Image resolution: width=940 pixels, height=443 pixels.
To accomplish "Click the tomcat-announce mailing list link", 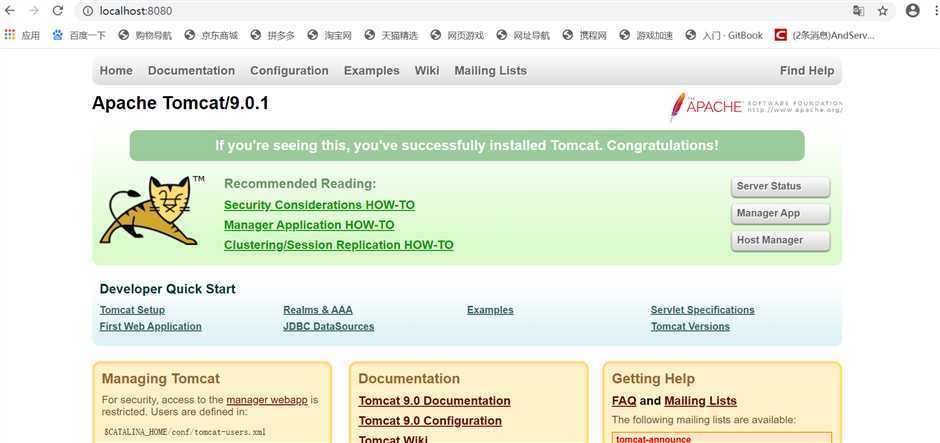I will 653,439.
